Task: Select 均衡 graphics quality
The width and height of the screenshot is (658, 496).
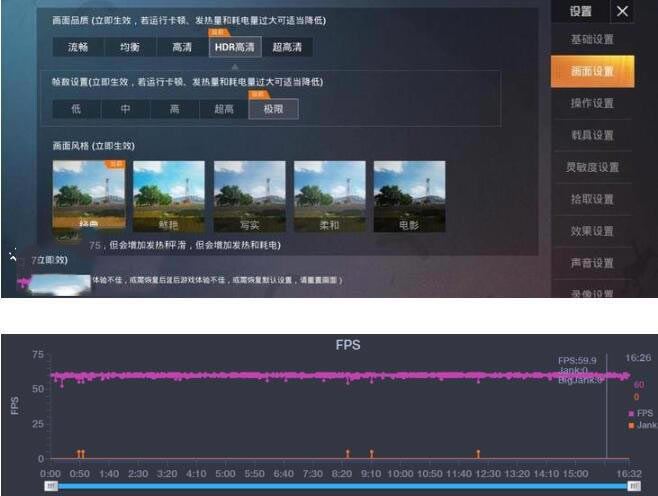Action: [x=130, y=47]
